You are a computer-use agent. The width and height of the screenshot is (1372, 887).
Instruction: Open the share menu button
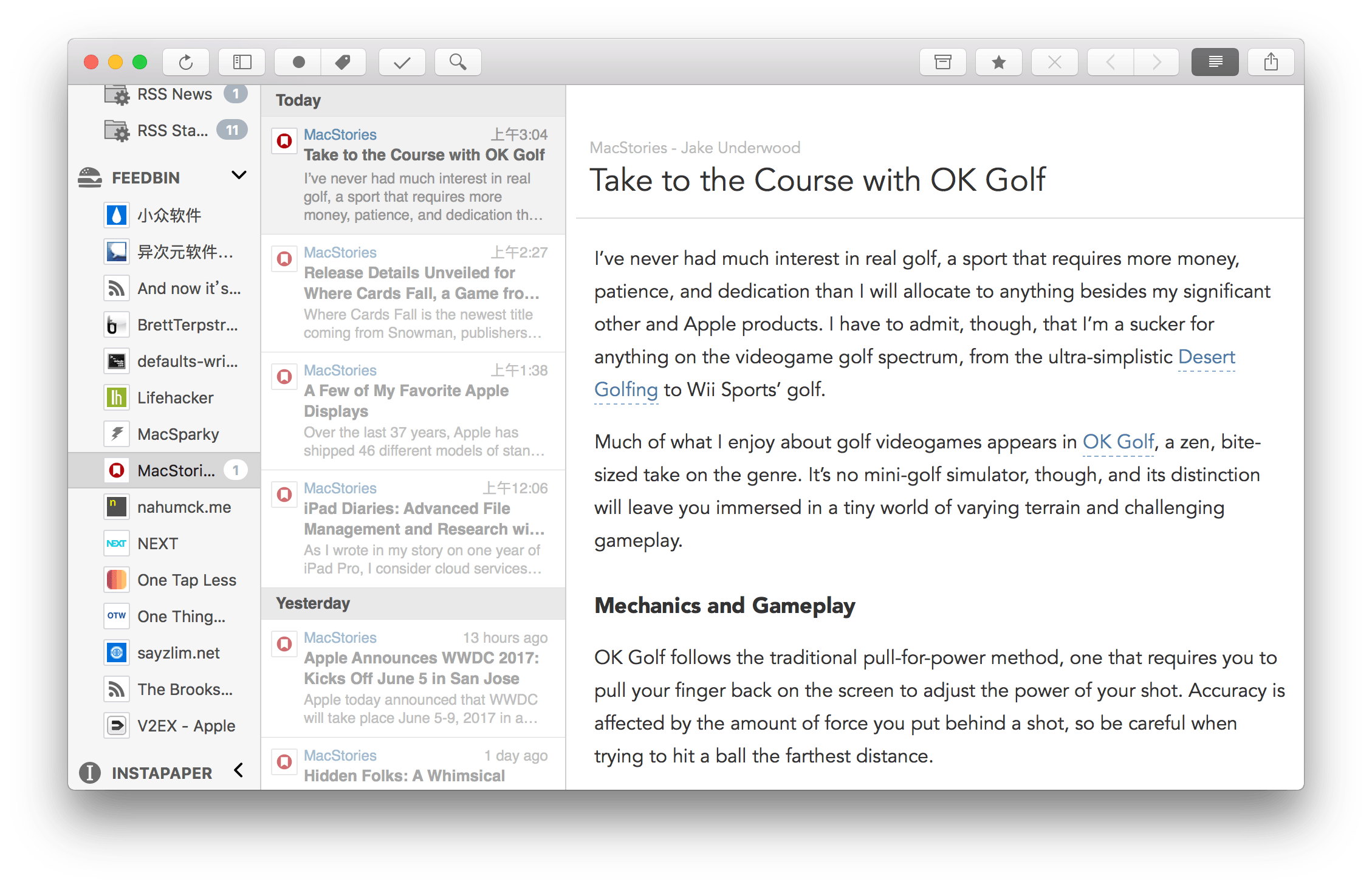tap(1271, 62)
